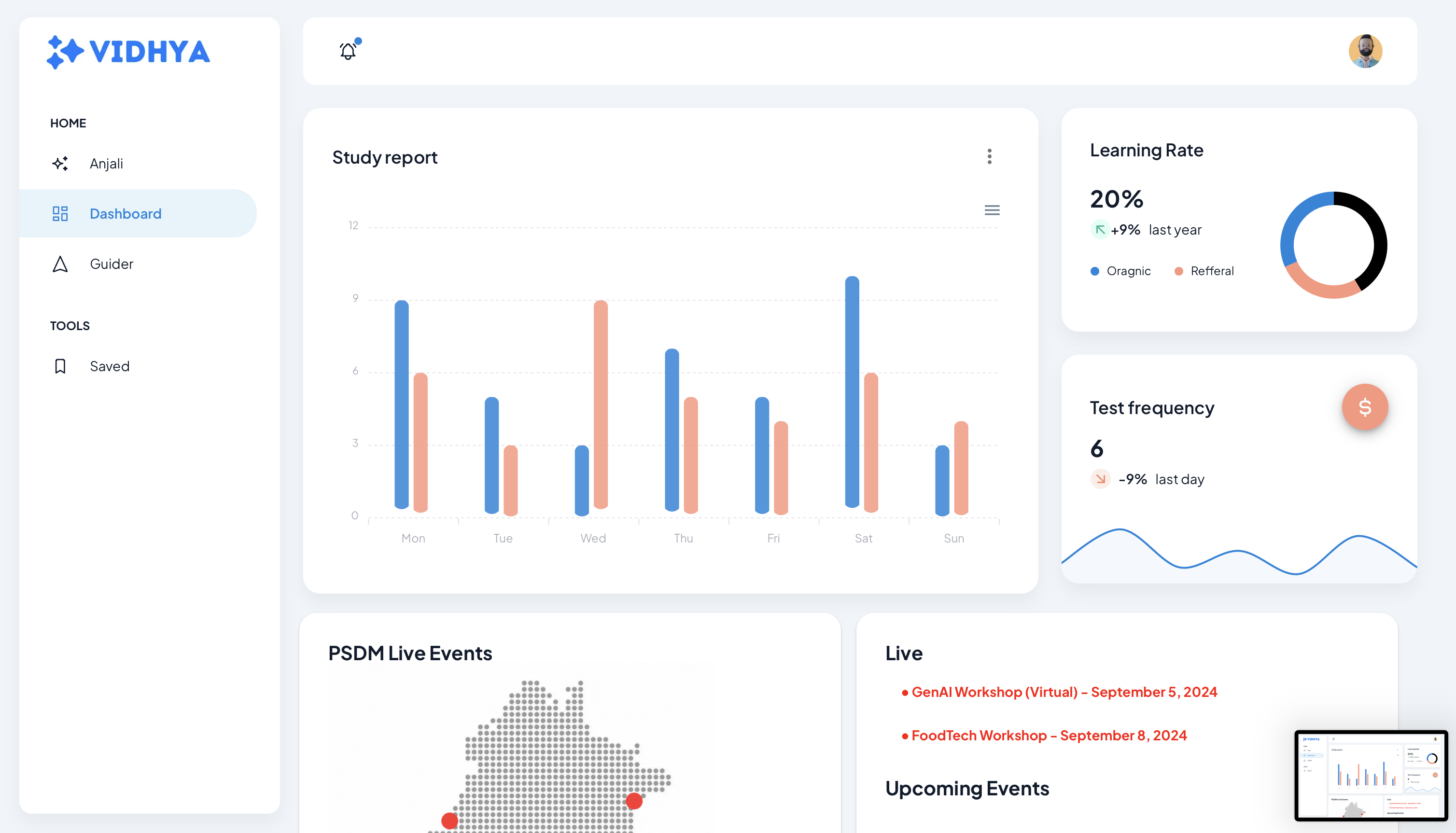Click the notification bell icon
The height and width of the screenshot is (833, 1456).
348,52
